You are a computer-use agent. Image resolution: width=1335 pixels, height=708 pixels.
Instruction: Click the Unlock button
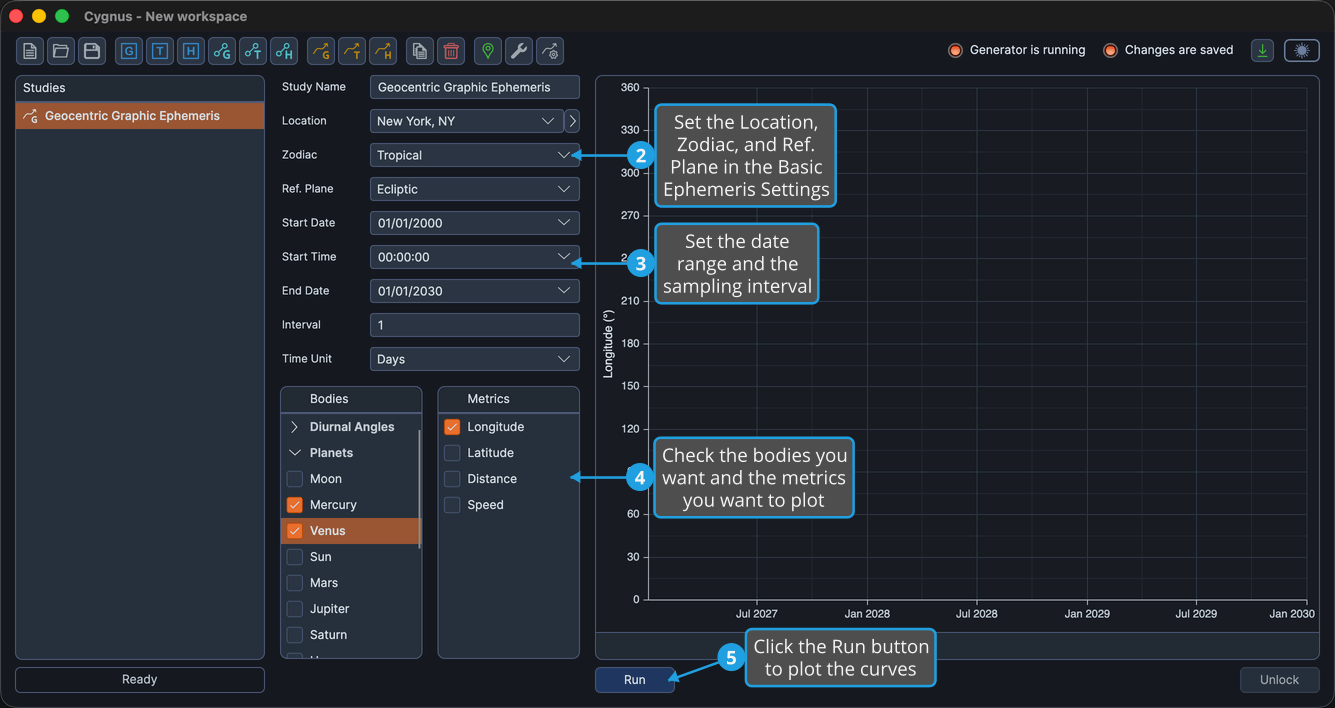coord(1279,680)
